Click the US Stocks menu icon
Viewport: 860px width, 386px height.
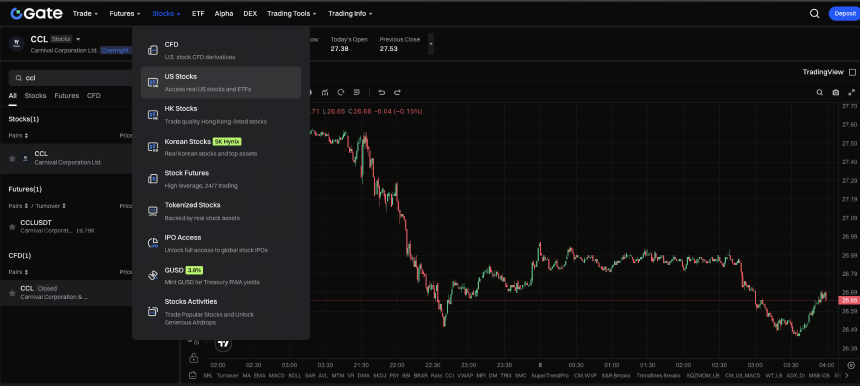153,83
